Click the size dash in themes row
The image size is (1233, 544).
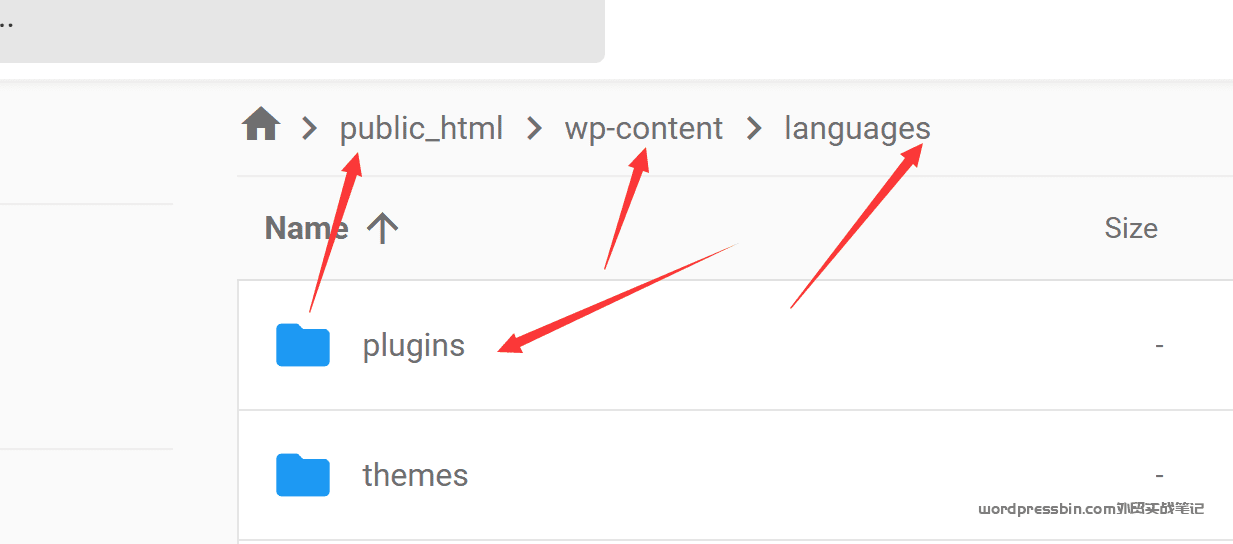pos(1159,475)
